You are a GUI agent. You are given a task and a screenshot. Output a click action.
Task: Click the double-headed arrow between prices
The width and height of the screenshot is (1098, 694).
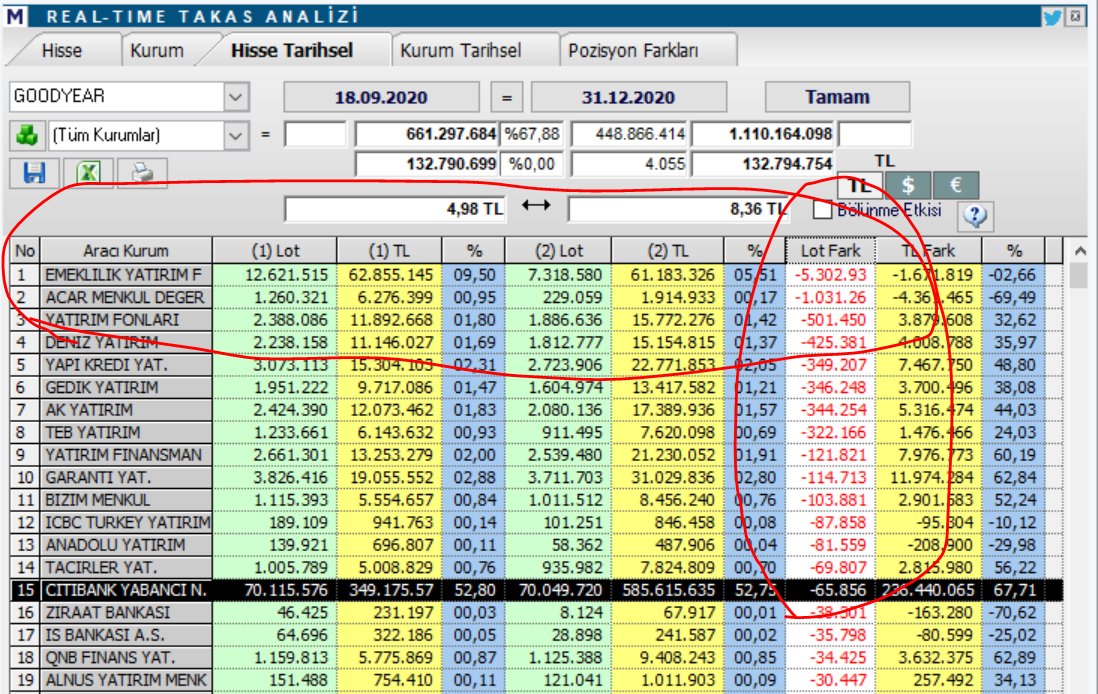point(536,205)
